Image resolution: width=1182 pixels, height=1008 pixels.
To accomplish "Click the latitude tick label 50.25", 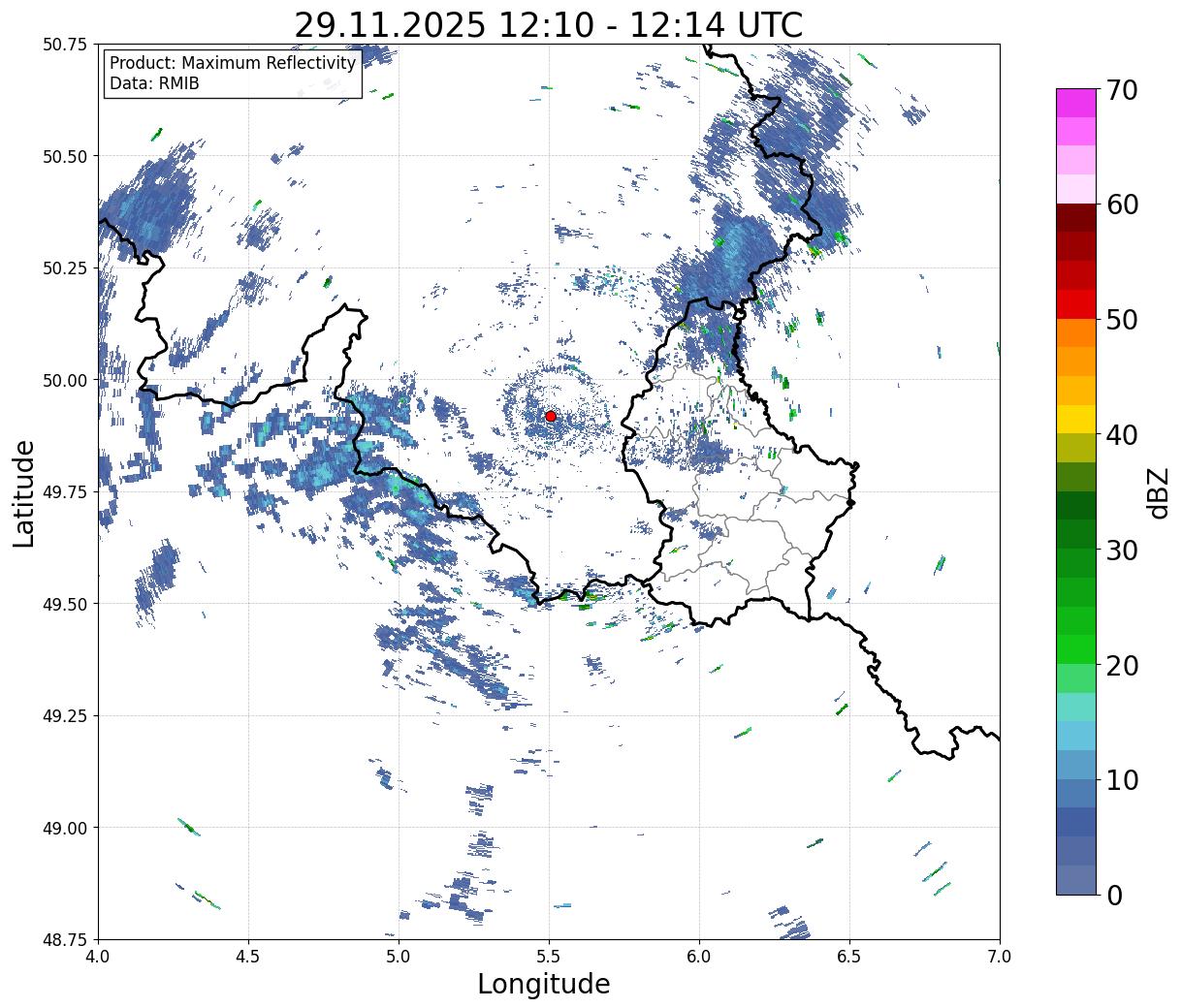I will 65,268.
